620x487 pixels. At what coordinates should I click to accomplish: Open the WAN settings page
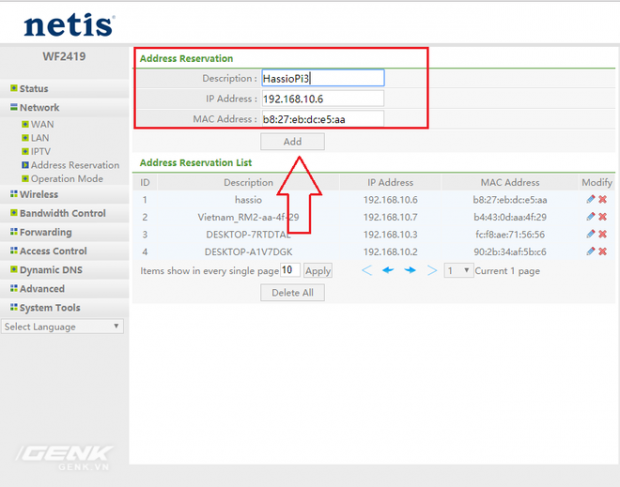pyautogui.click(x=42, y=124)
